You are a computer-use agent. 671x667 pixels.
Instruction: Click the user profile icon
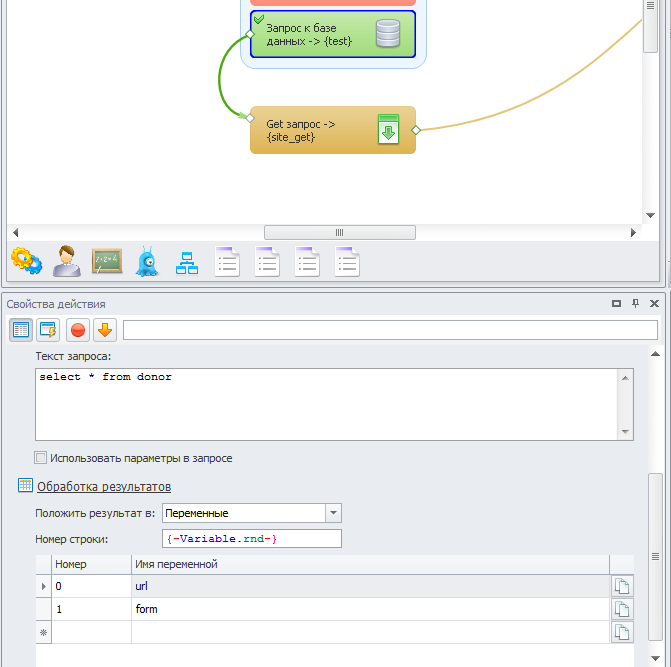coord(67,261)
